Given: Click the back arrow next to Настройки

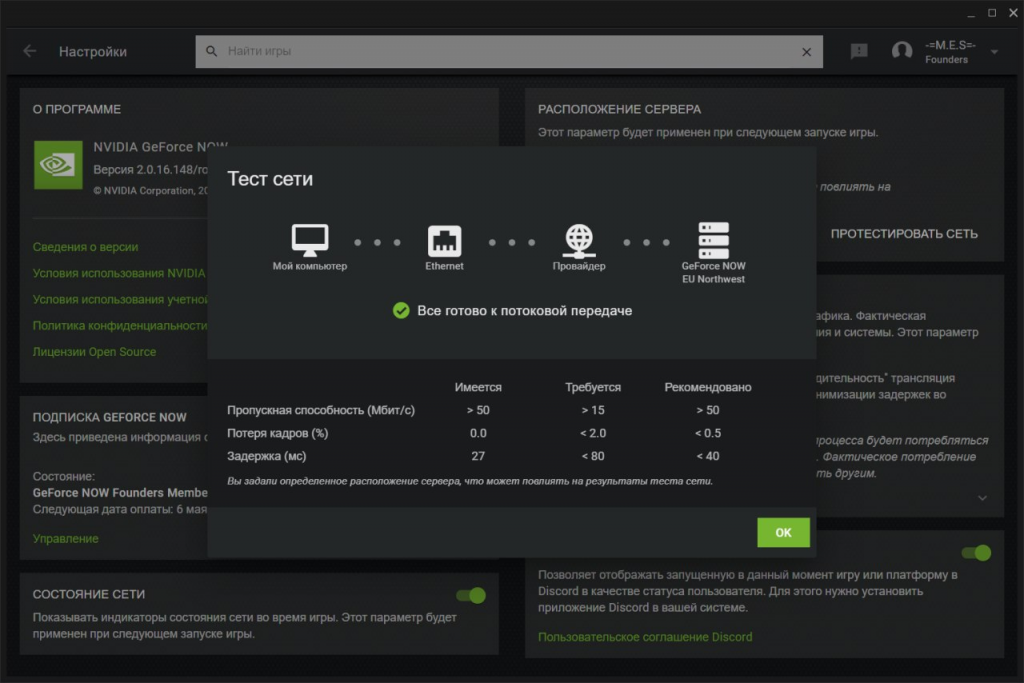Looking at the screenshot, I should click(29, 51).
